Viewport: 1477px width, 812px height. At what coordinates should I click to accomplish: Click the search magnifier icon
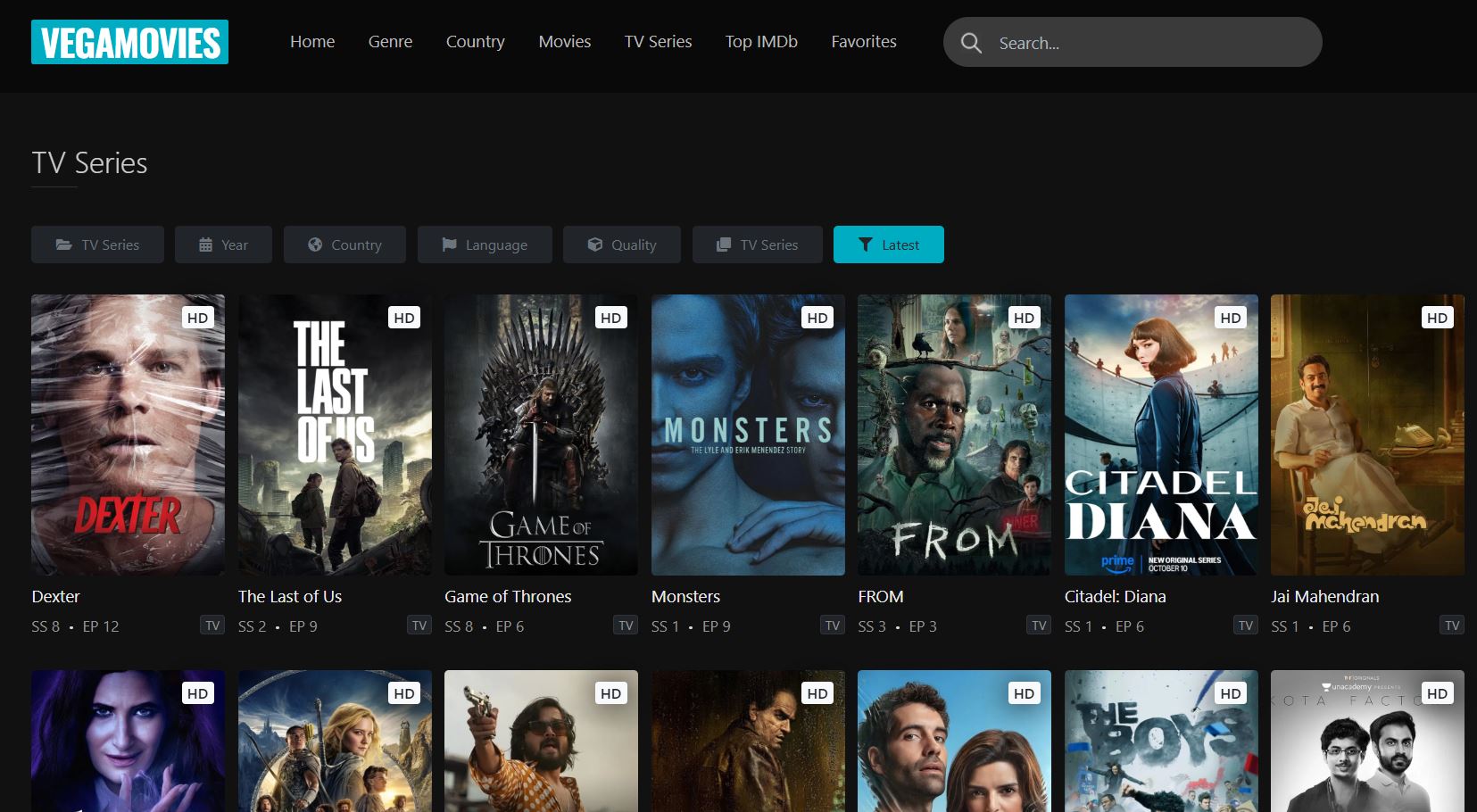click(x=971, y=43)
